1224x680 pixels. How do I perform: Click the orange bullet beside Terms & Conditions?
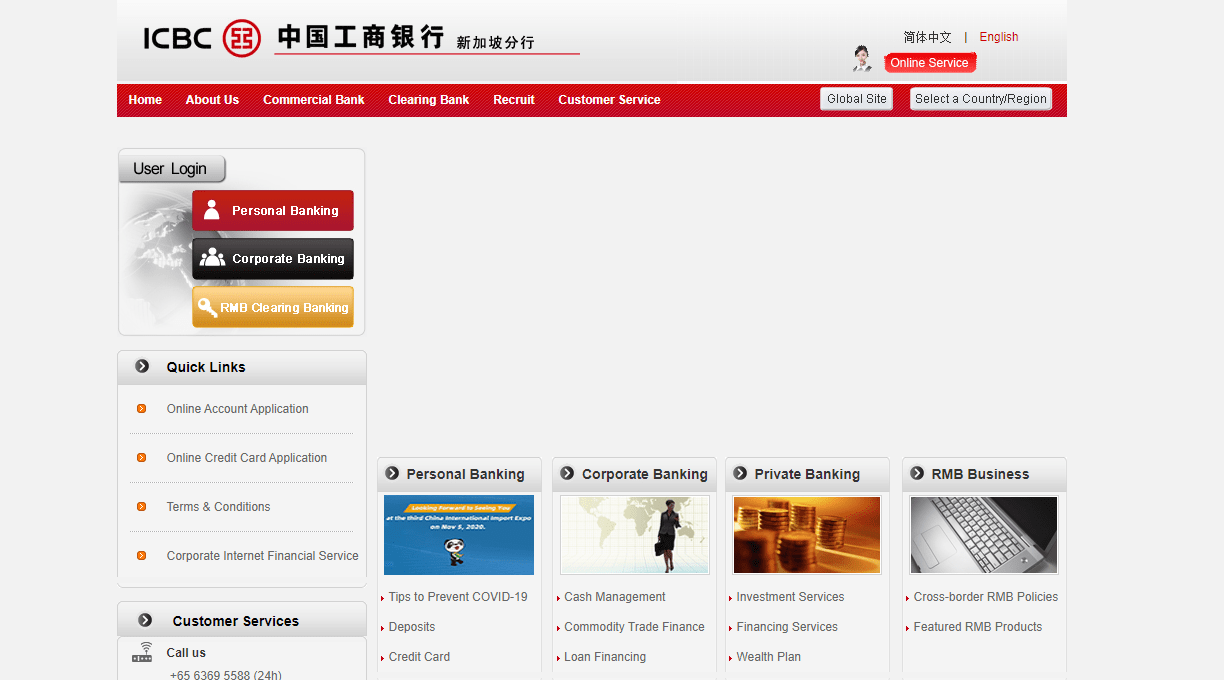pos(142,507)
